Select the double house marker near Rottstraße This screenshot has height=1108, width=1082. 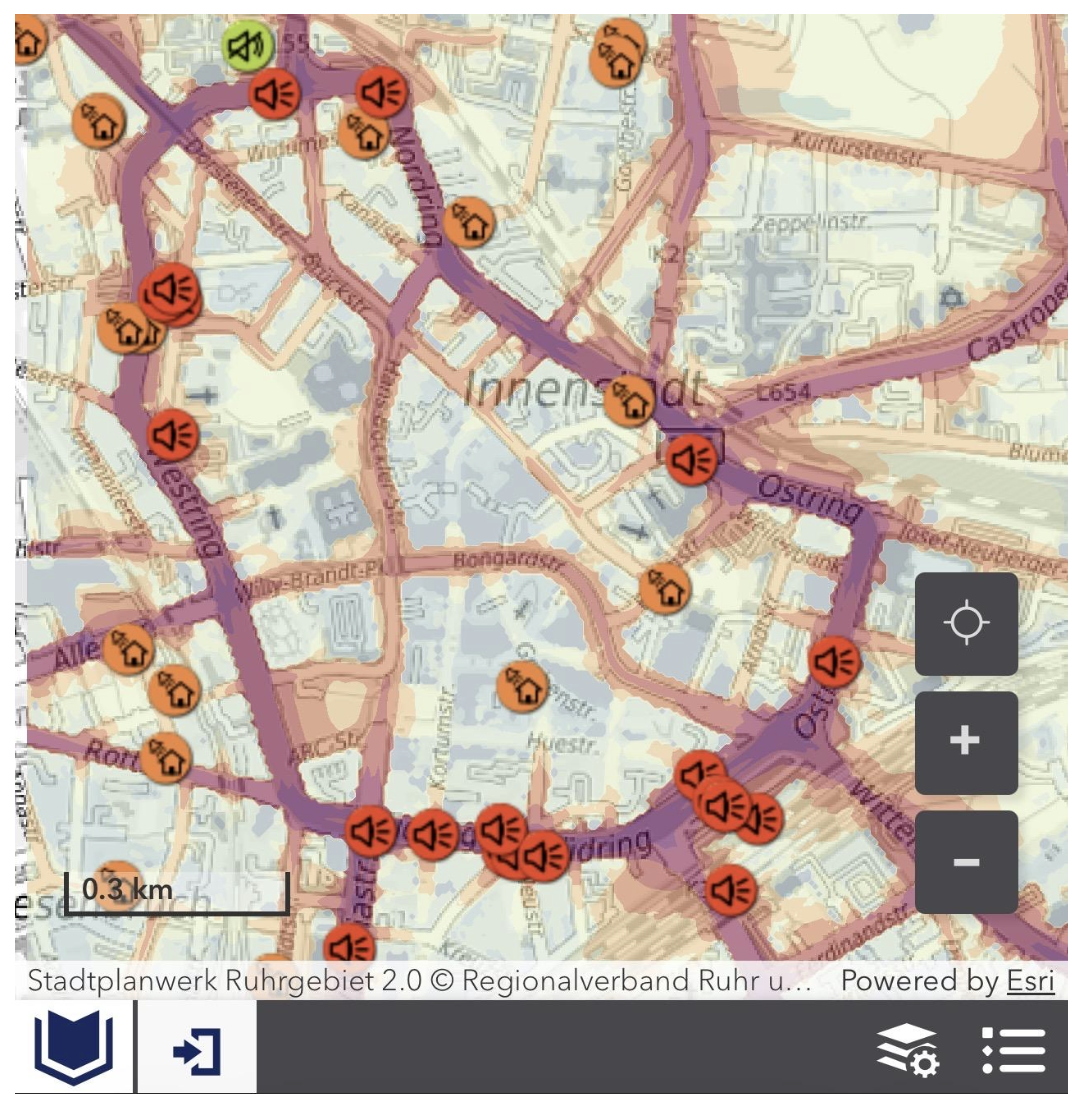coord(167,757)
